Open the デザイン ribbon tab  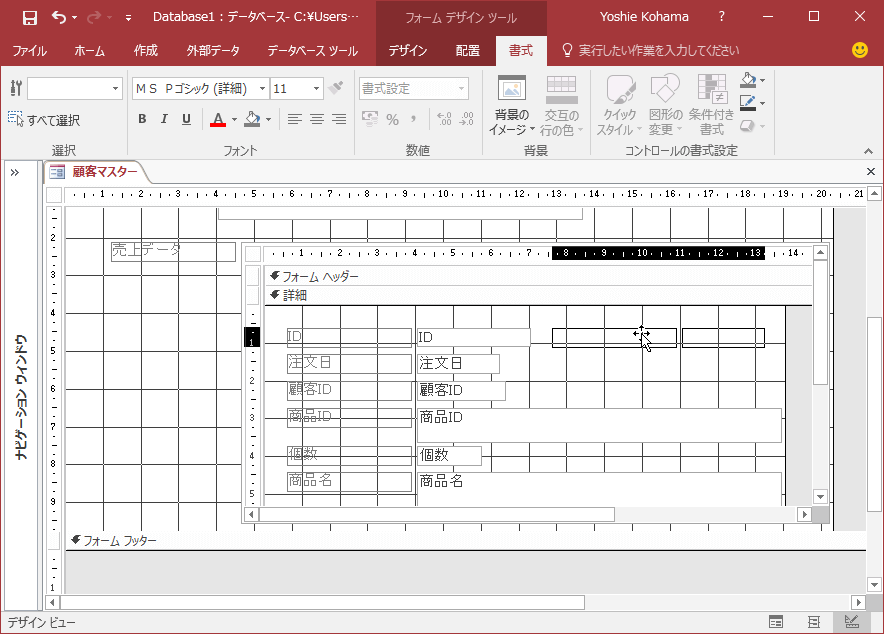(407, 50)
